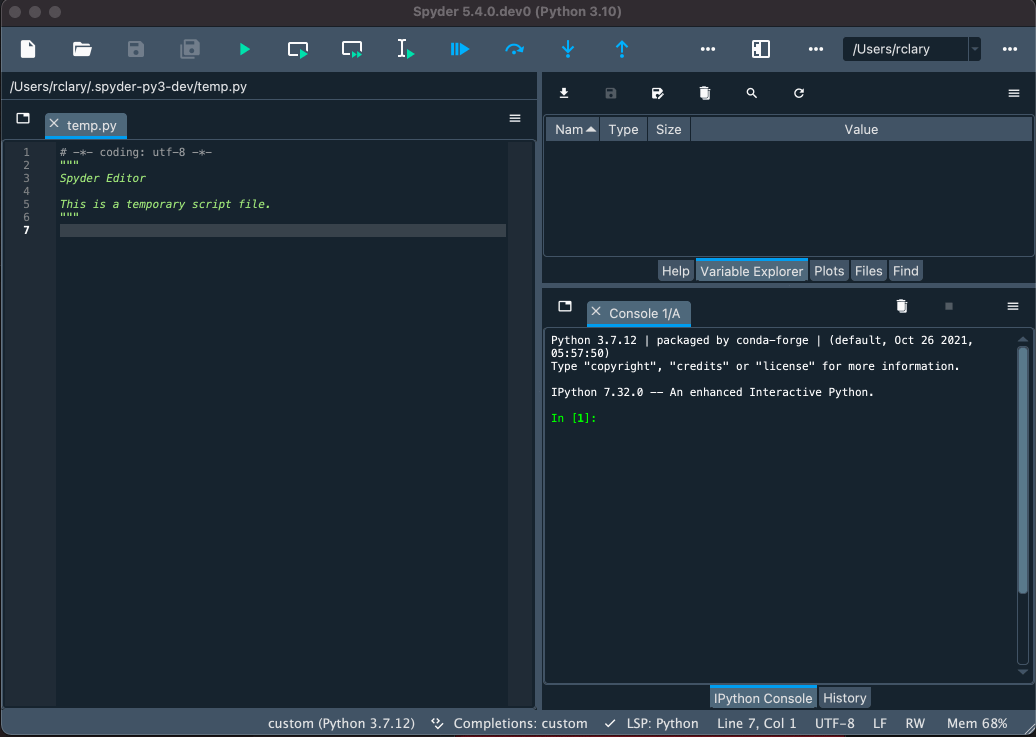
Task: Place cursor on editor line 7
Action: pos(283,230)
